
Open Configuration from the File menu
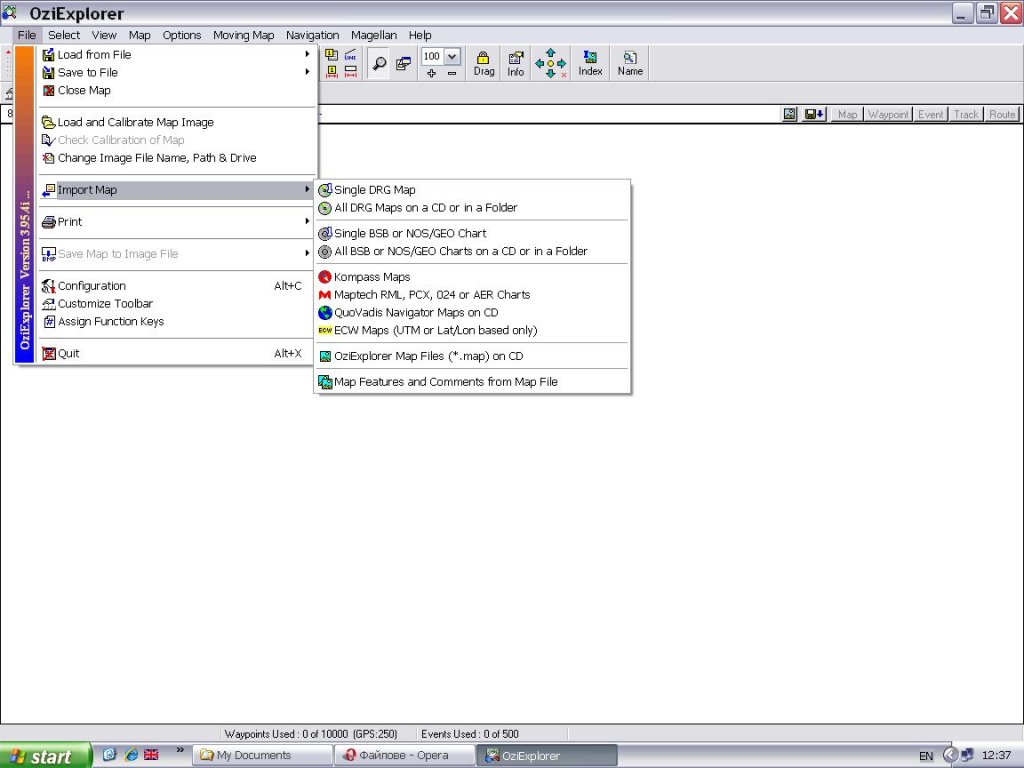point(92,286)
